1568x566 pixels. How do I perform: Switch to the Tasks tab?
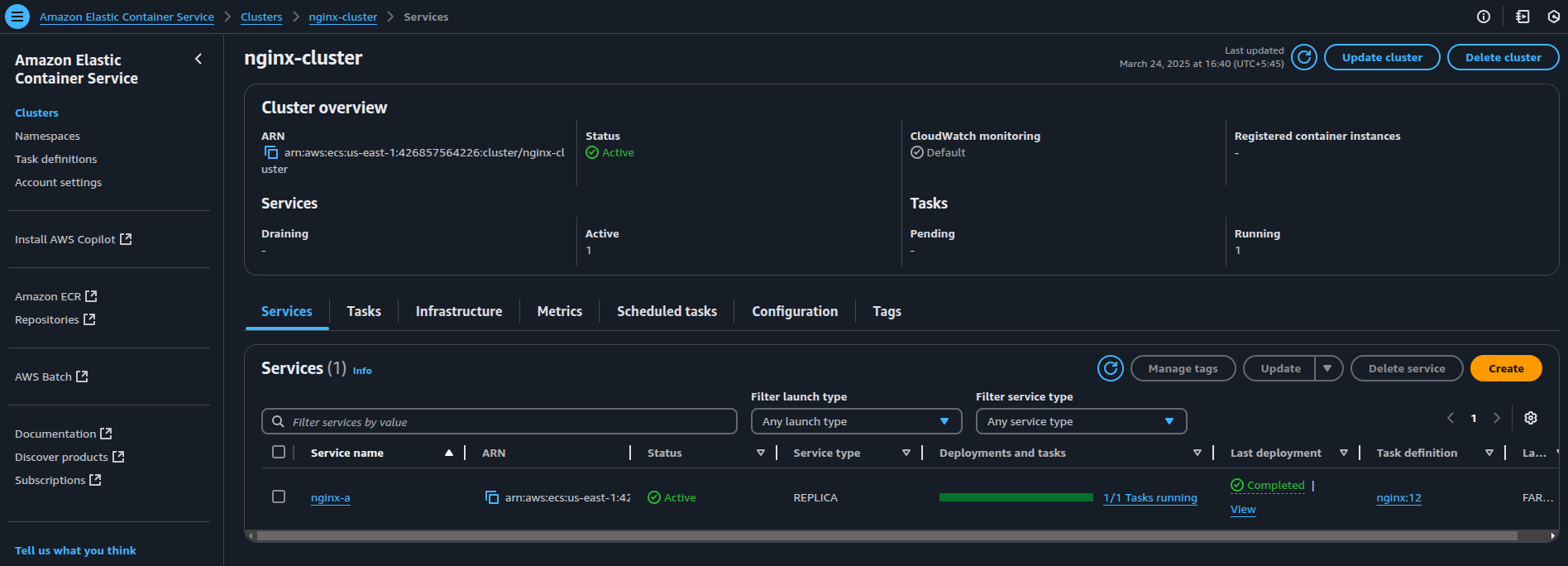coord(363,311)
